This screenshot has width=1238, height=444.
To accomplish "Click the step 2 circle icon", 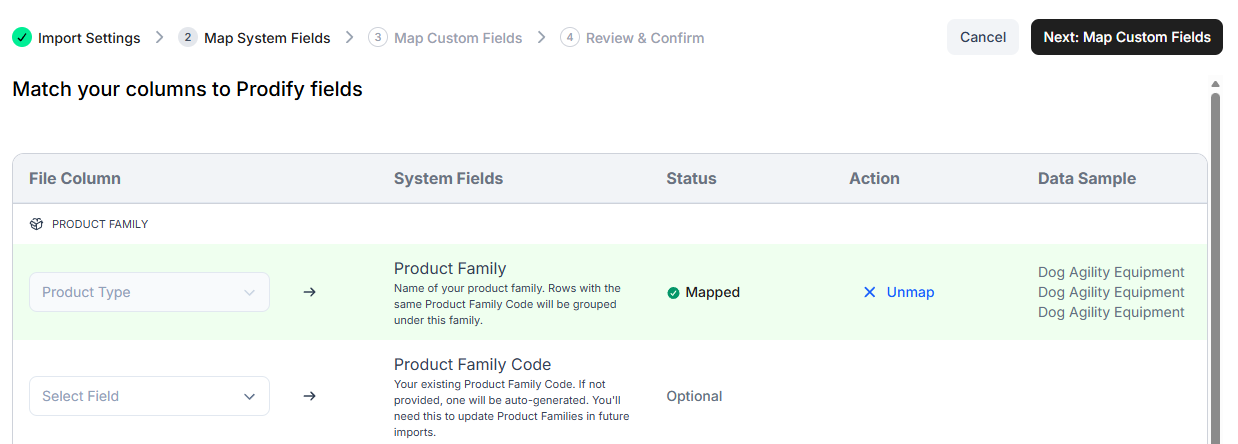I will pyautogui.click(x=188, y=37).
